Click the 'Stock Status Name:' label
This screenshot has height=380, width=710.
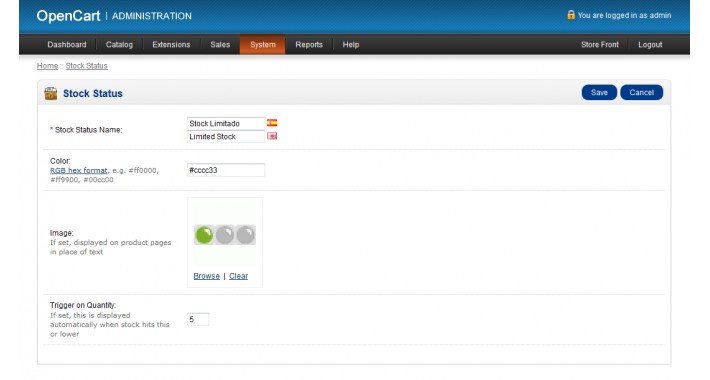coord(88,130)
